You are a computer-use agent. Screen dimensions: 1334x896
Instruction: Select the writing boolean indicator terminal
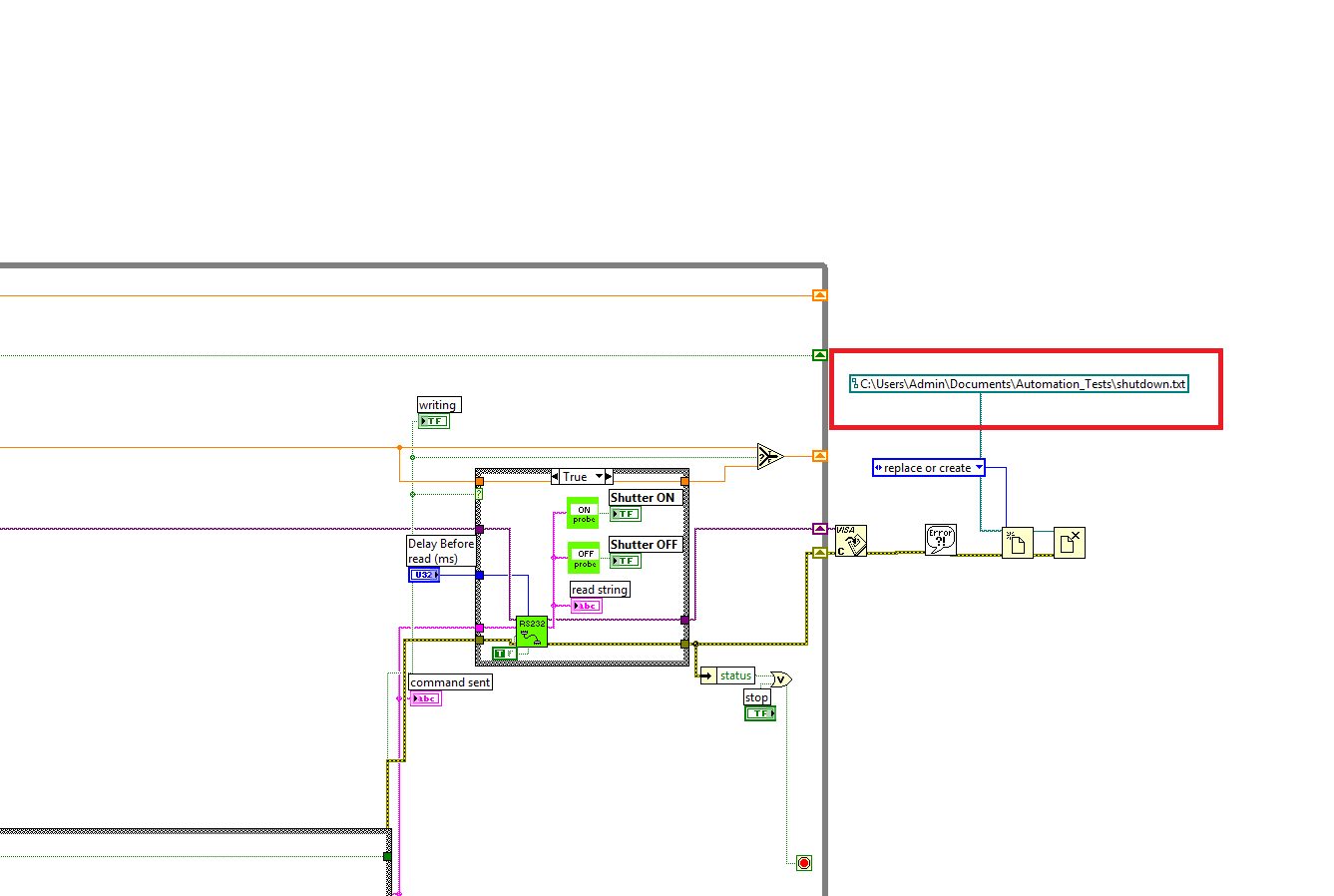[434, 421]
